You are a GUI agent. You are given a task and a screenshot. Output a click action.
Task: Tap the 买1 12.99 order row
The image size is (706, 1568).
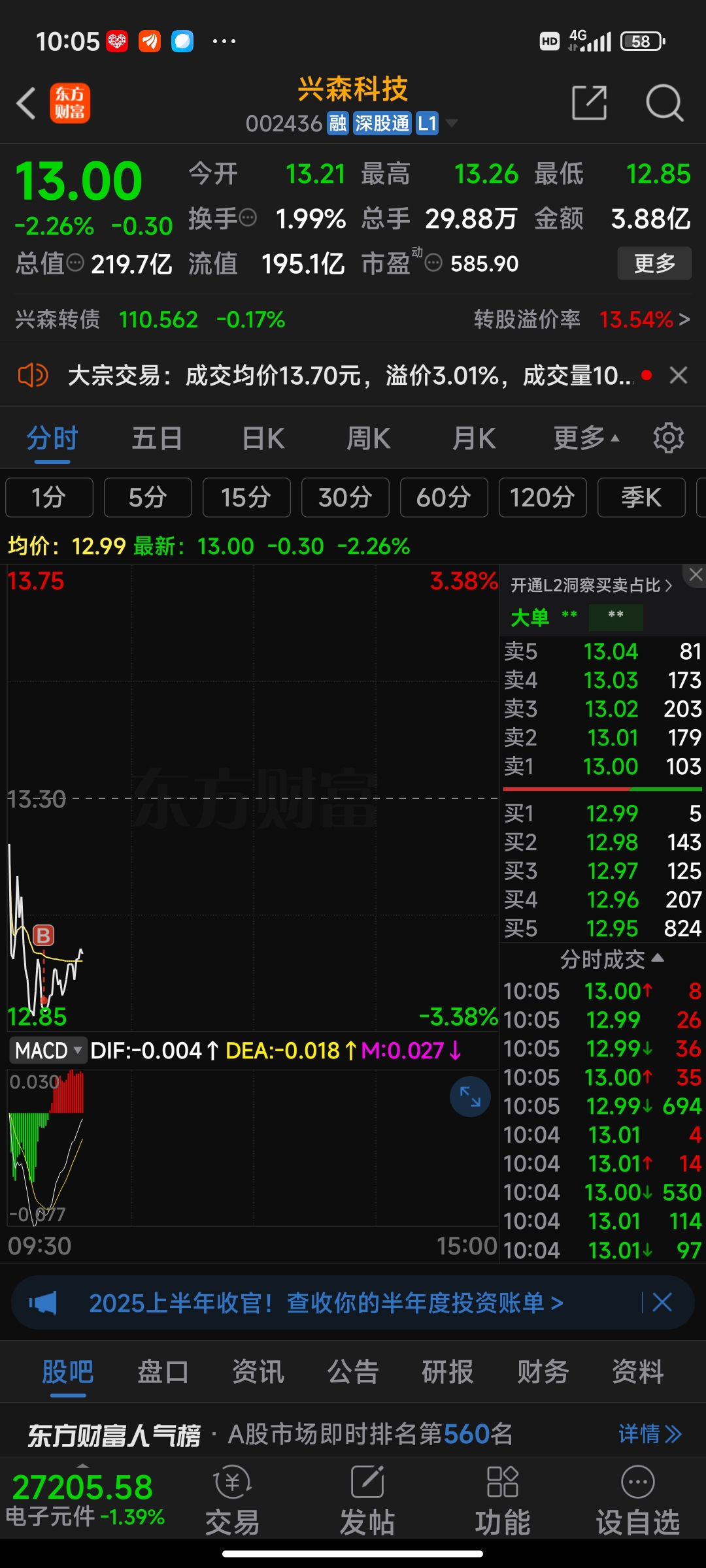coord(603,813)
